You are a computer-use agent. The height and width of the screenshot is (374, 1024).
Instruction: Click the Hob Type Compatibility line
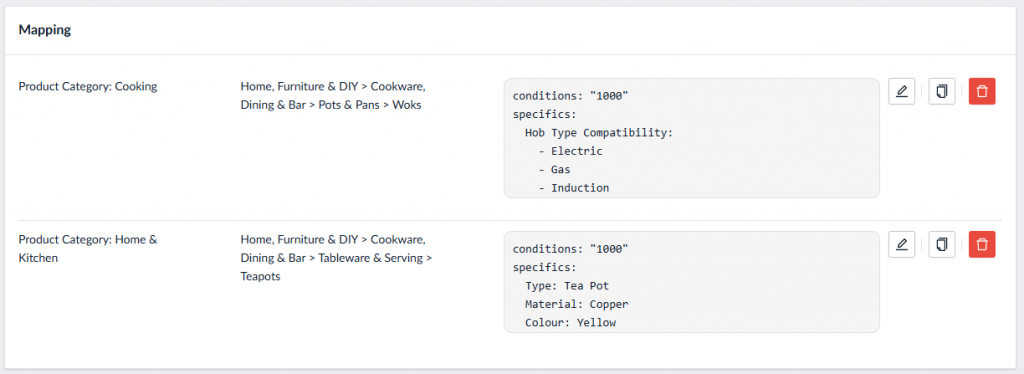click(x=599, y=133)
